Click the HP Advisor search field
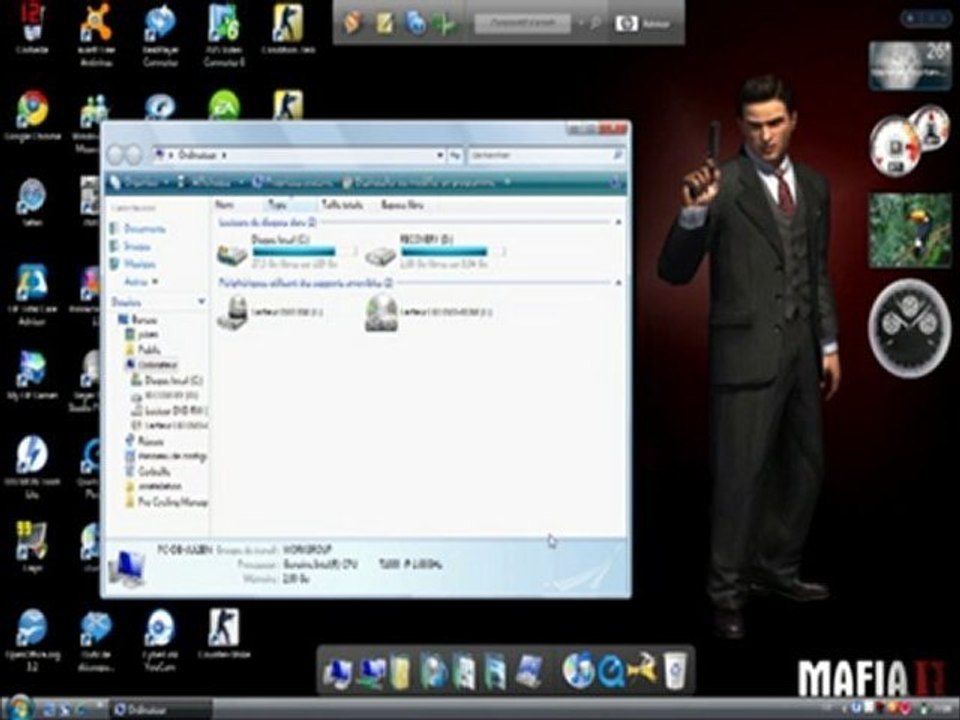This screenshot has height=720, width=960. [x=523, y=24]
